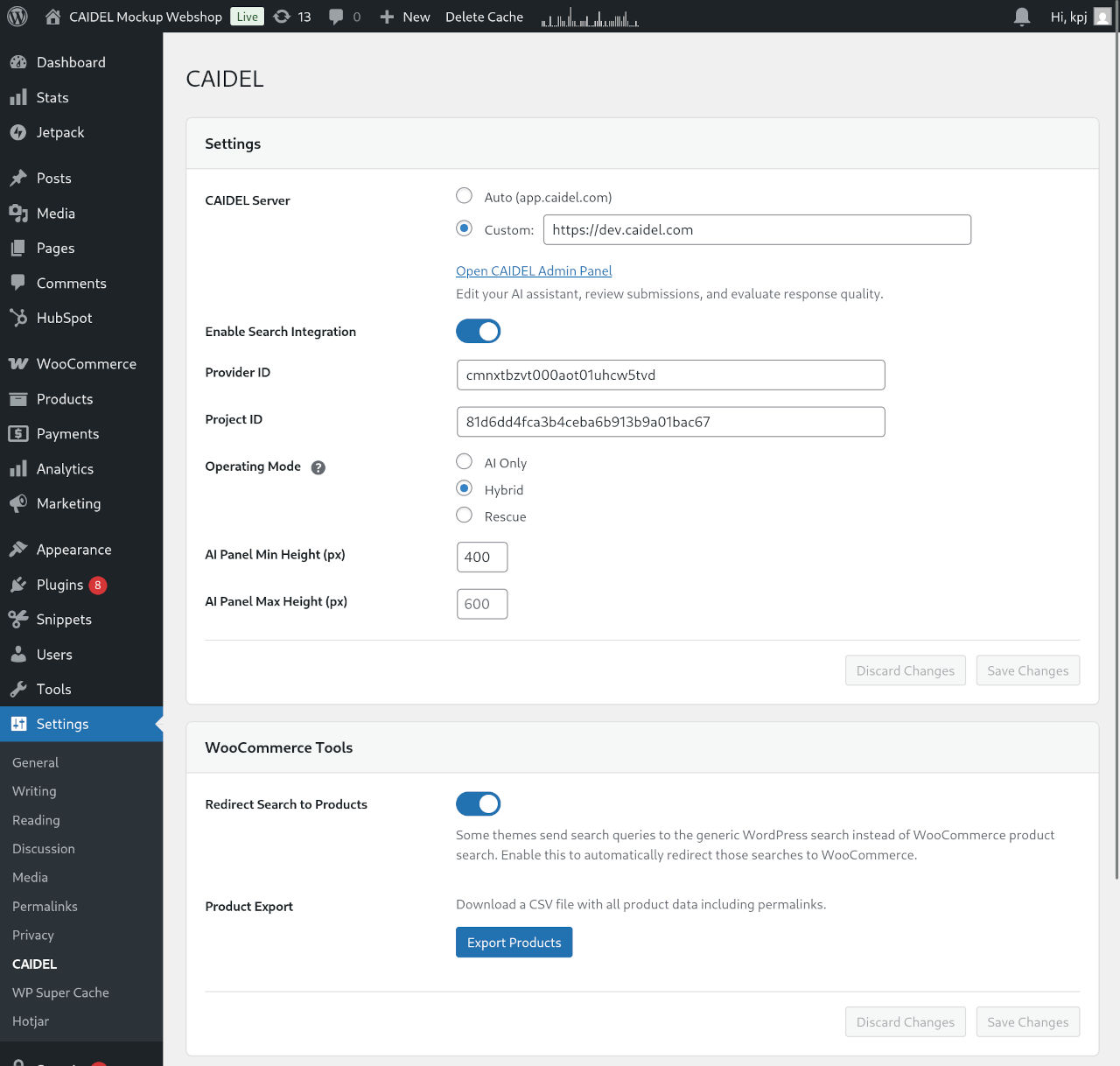This screenshot has height=1066, width=1120.
Task: Click the AI Panel Max Height field
Action: tap(482, 604)
